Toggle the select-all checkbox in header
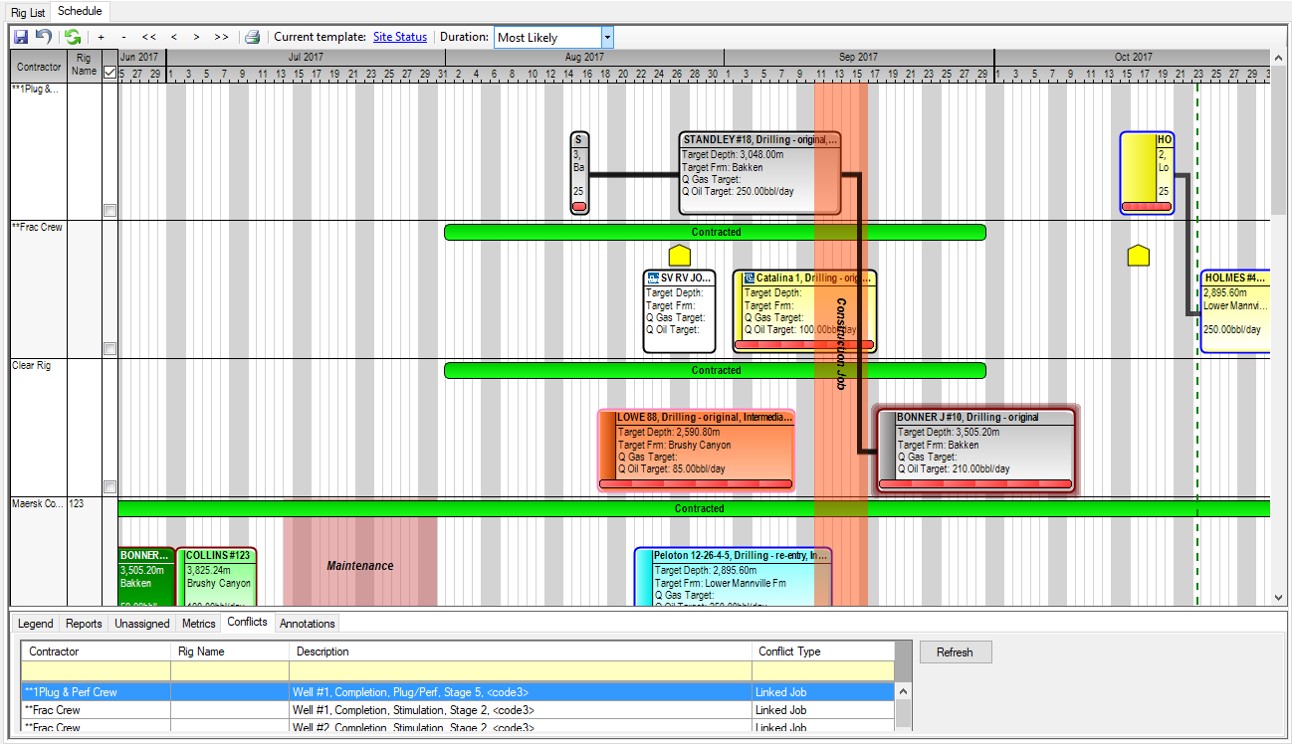1292x744 pixels. (x=110, y=73)
